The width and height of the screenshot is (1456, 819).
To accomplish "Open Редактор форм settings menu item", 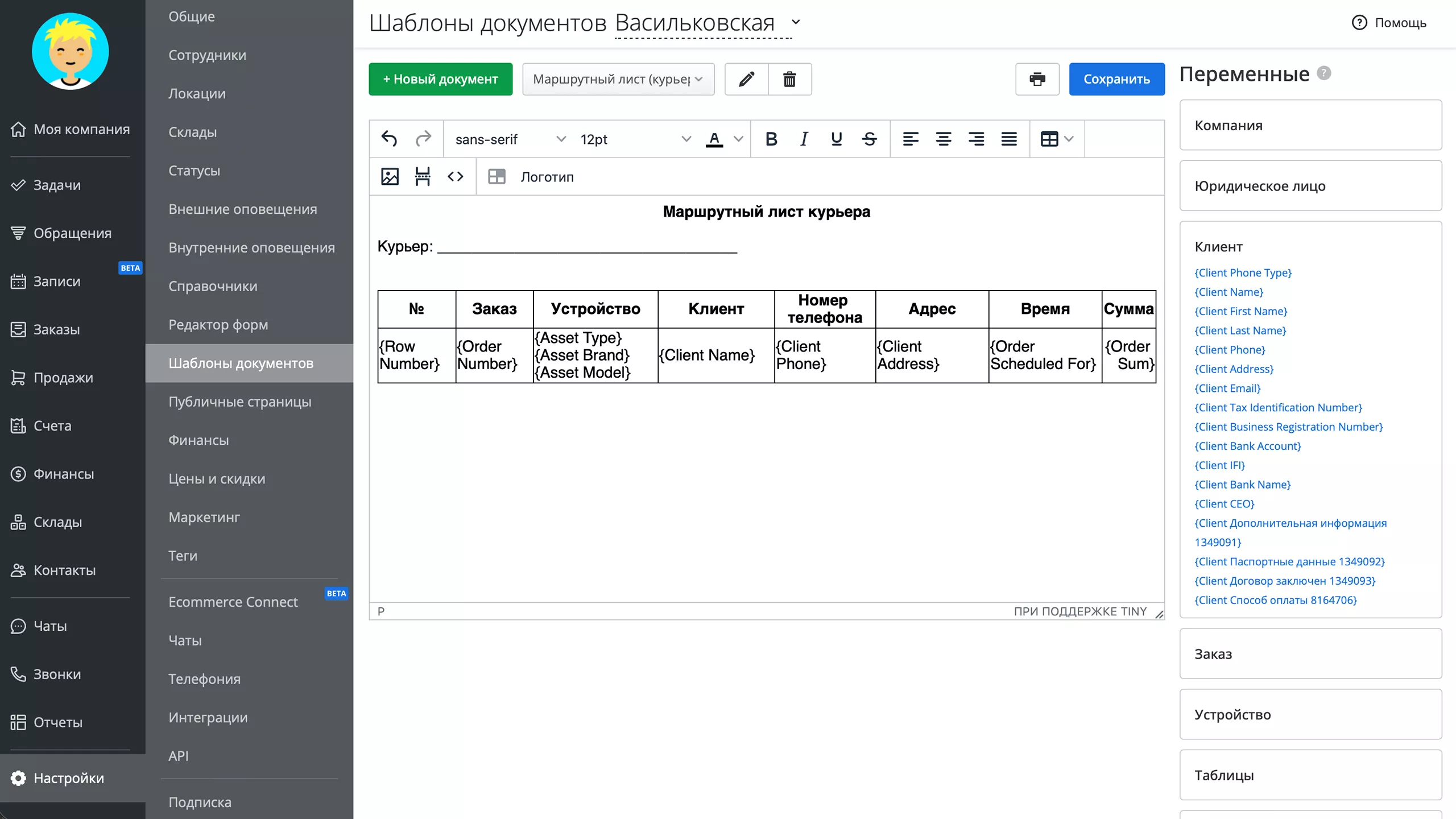I will 218,325.
